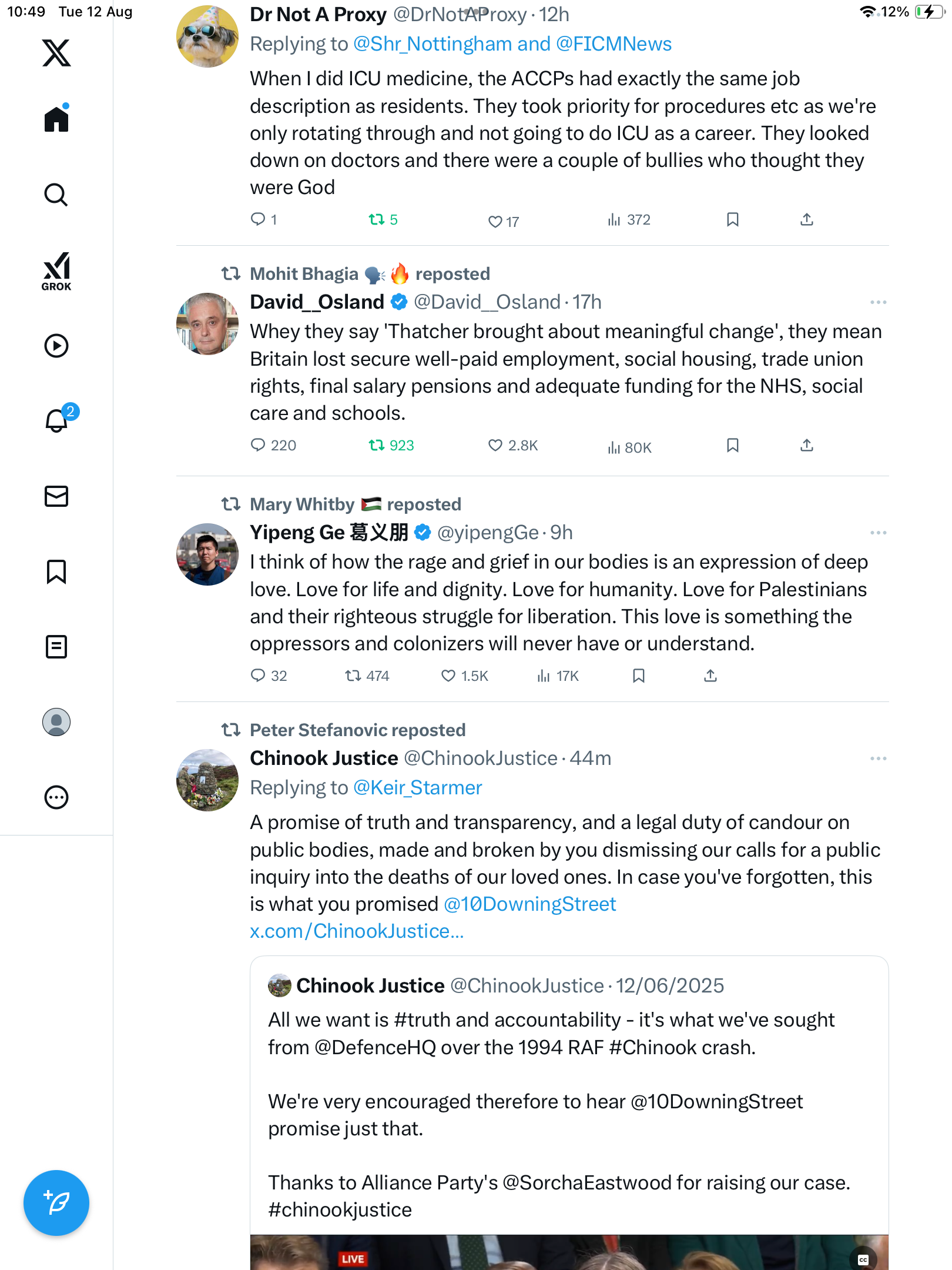Open more options on Yipeng Ge post
Screen dimensions: 952x1270
tap(878, 533)
